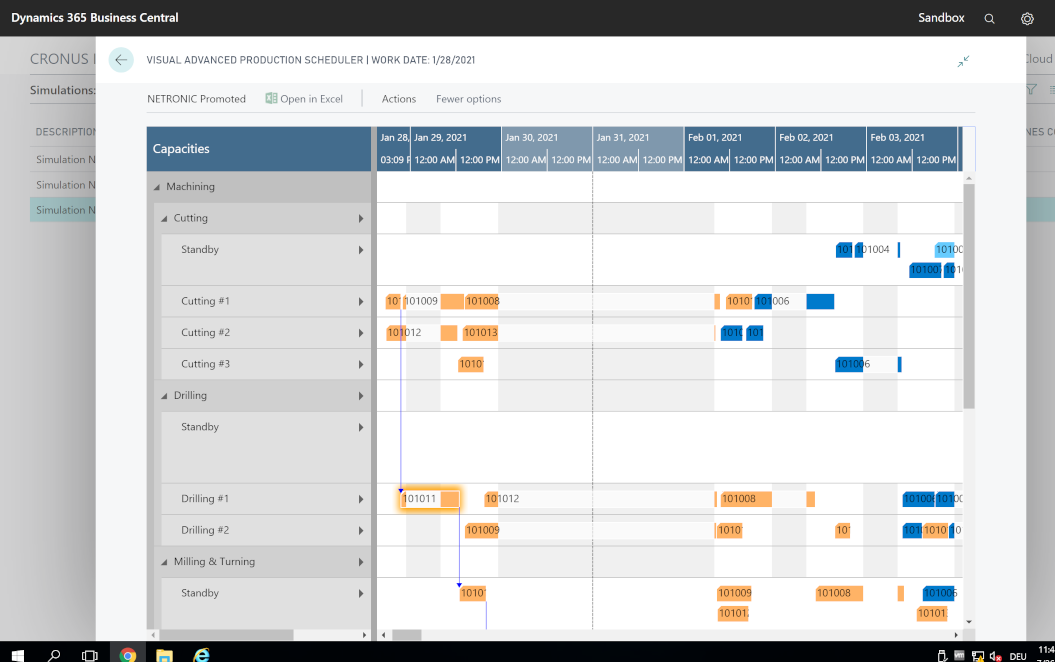Open the Actions menu

point(398,98)
